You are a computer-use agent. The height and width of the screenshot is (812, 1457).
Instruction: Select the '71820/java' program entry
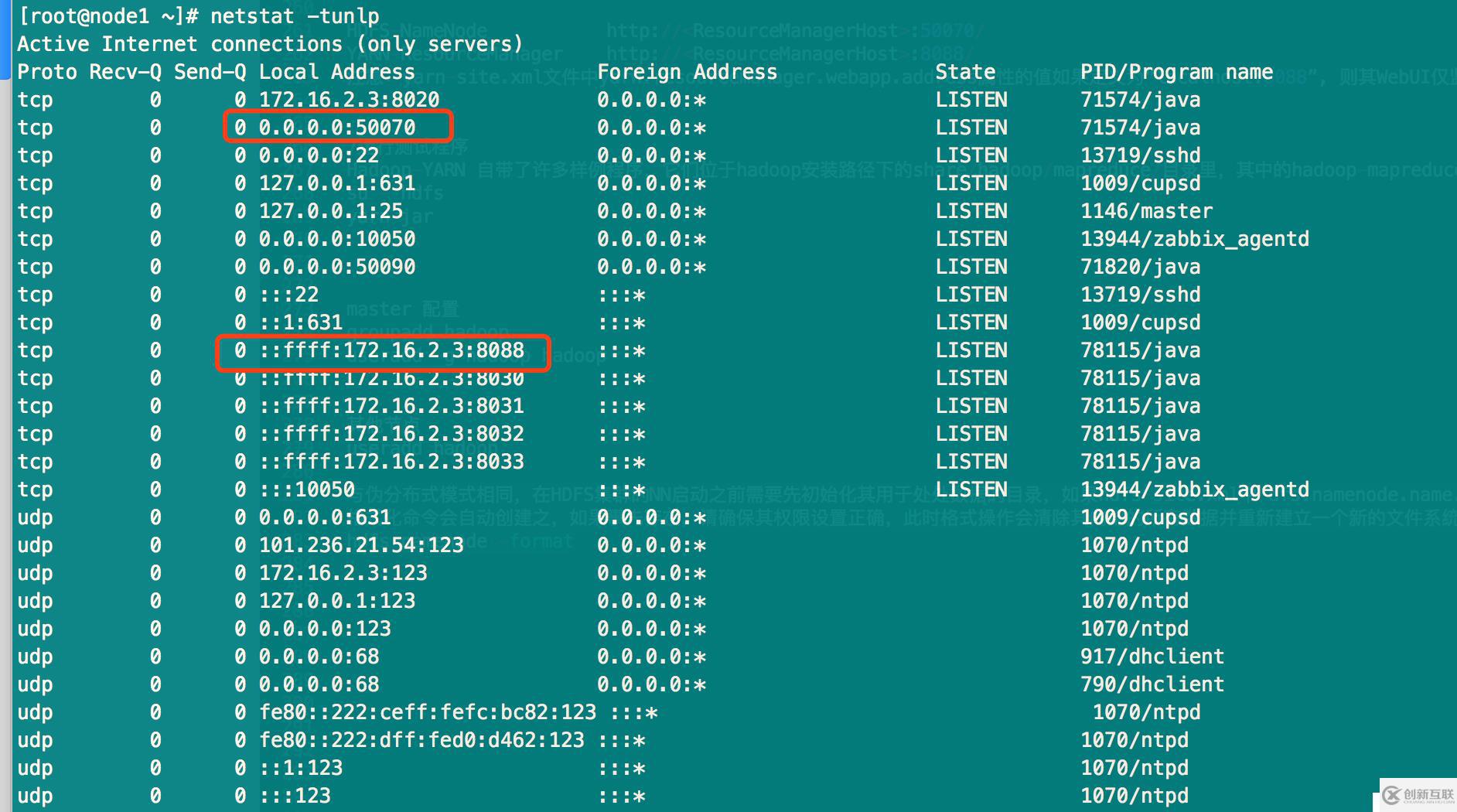tap(1141, 267)
